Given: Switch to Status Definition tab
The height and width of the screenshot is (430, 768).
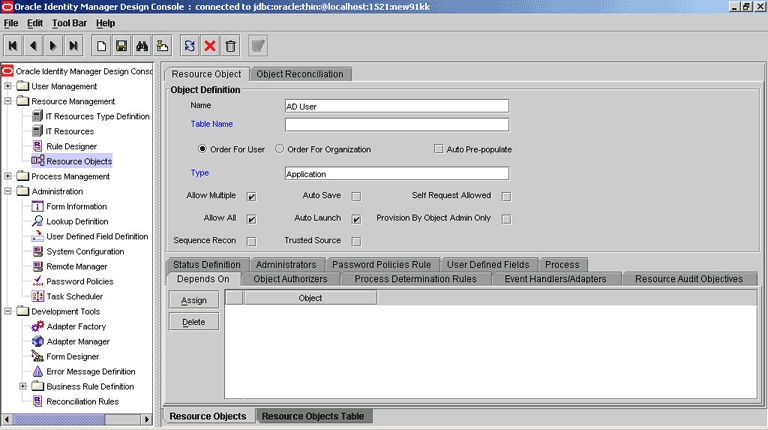Looking at the screenshot, I should 207,264.
